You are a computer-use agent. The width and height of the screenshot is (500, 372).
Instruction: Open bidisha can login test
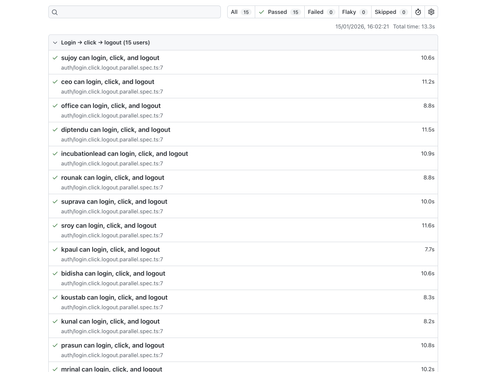pos(113,274)
